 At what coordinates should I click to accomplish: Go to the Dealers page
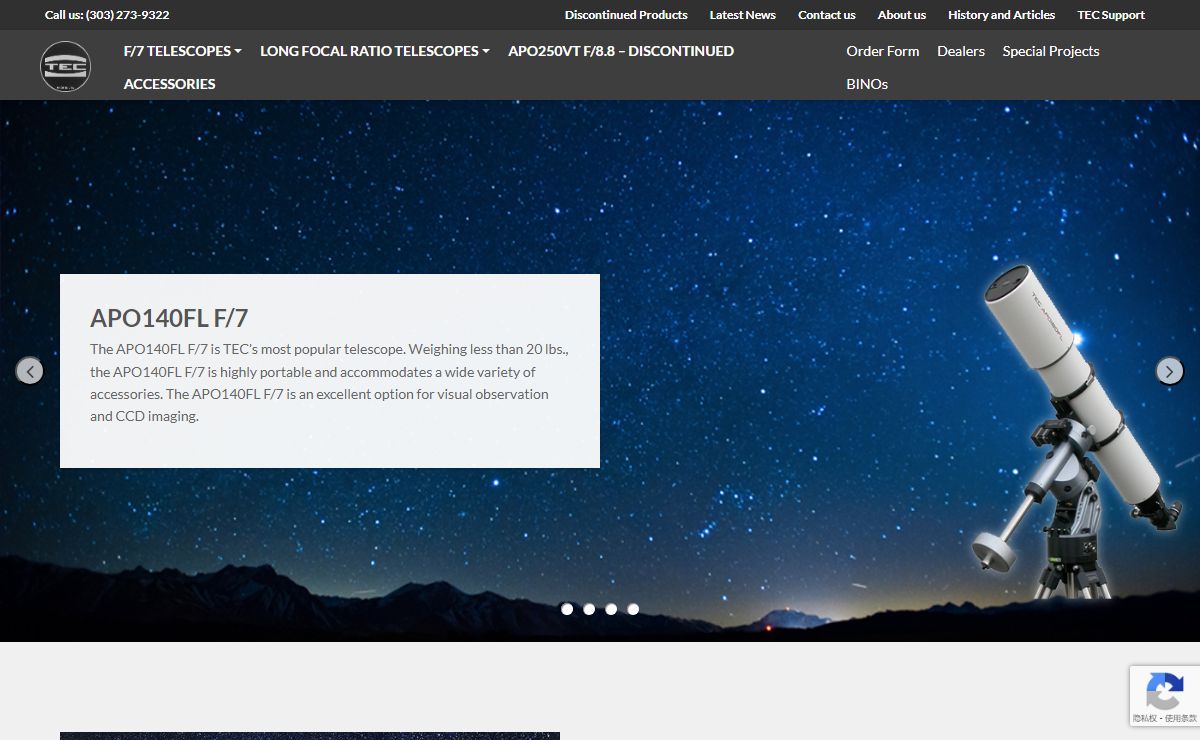961,51
